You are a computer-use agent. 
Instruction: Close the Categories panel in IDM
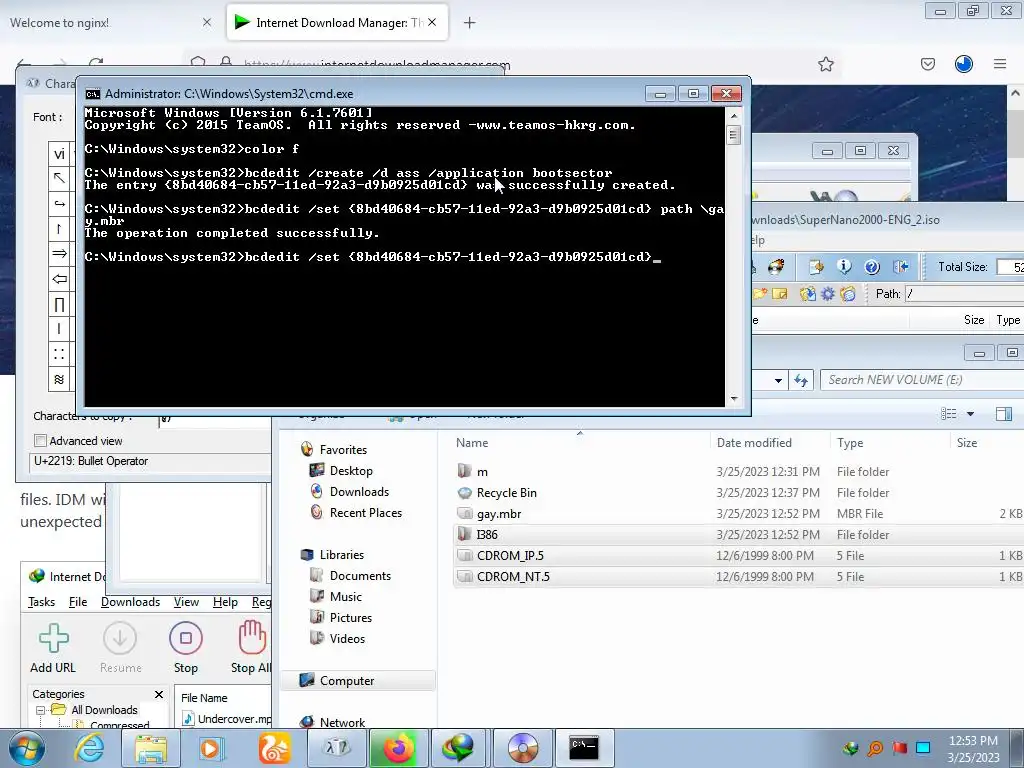(159, 694)
